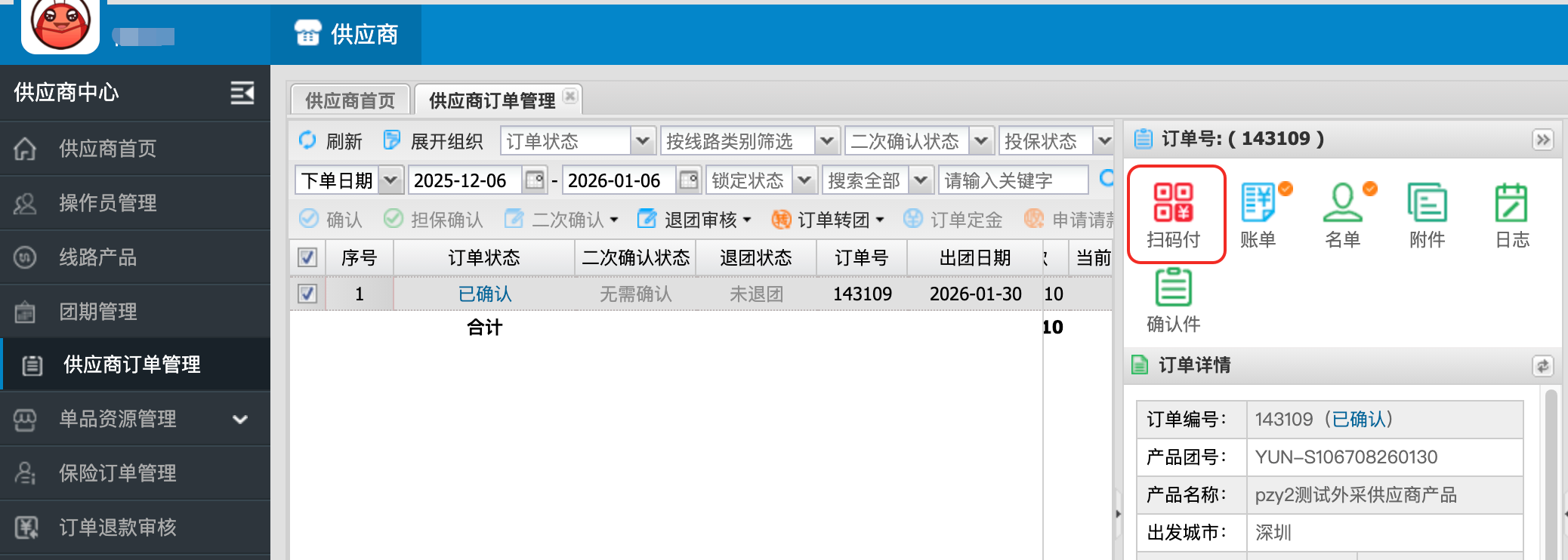Viewport: 1568px width, 560px height.
Task: Open the 扫码付 QR payment icon
Action: coord(1173,214)
